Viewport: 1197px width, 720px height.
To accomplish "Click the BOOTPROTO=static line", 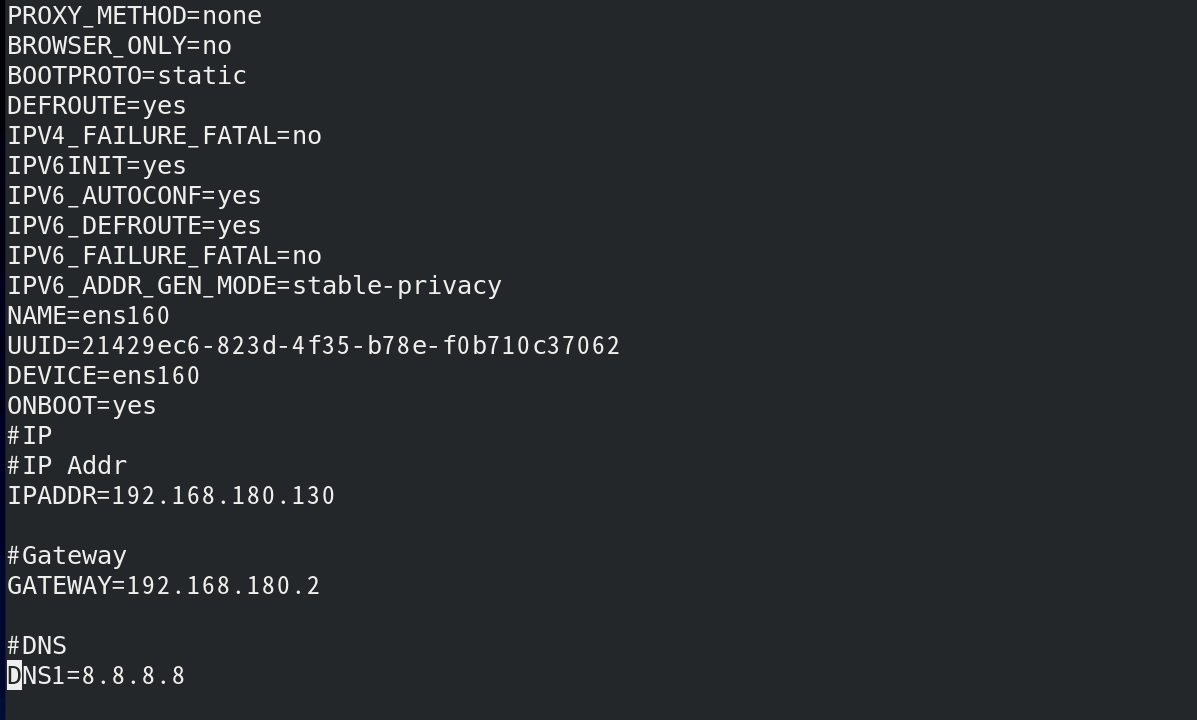I will coord(127,76).
